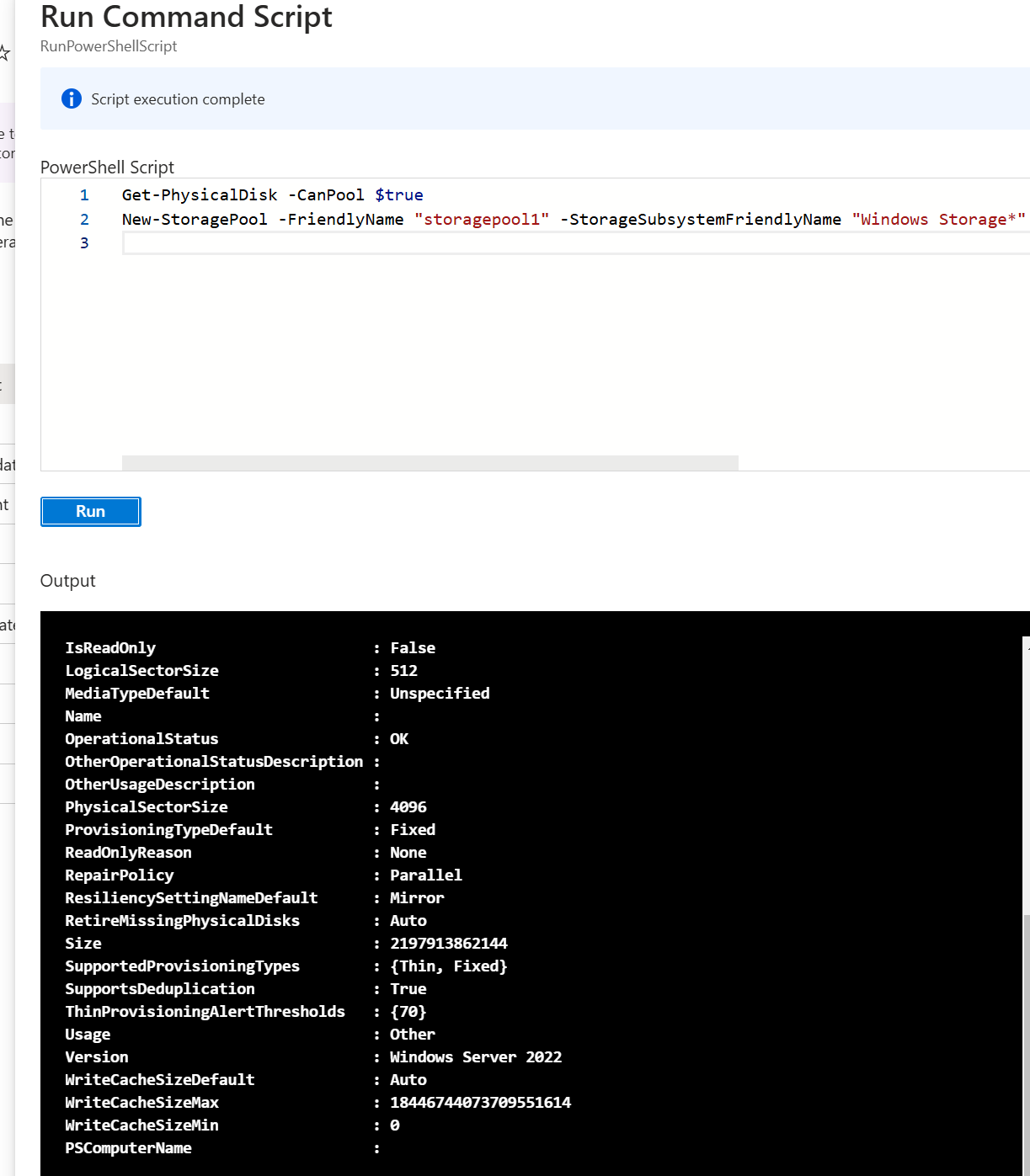Click the New-StoragePool command on line 2
The height and width of the screenshot is (1176, 1030).
point(195,220)
